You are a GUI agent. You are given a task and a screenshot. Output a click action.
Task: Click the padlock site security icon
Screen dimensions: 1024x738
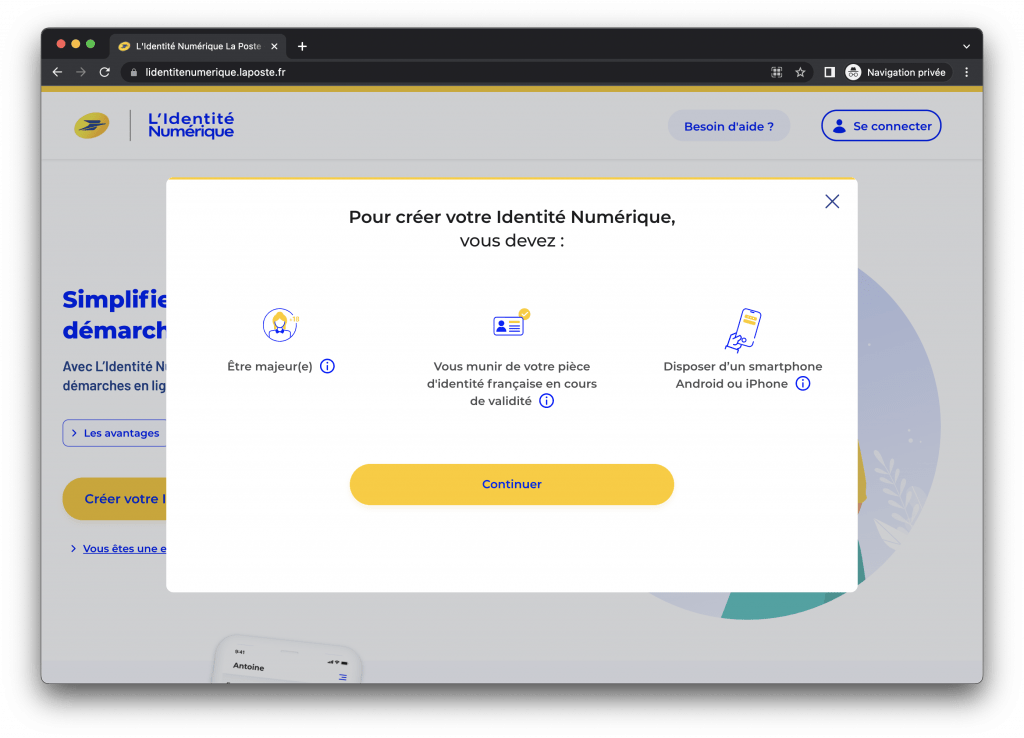133,72
